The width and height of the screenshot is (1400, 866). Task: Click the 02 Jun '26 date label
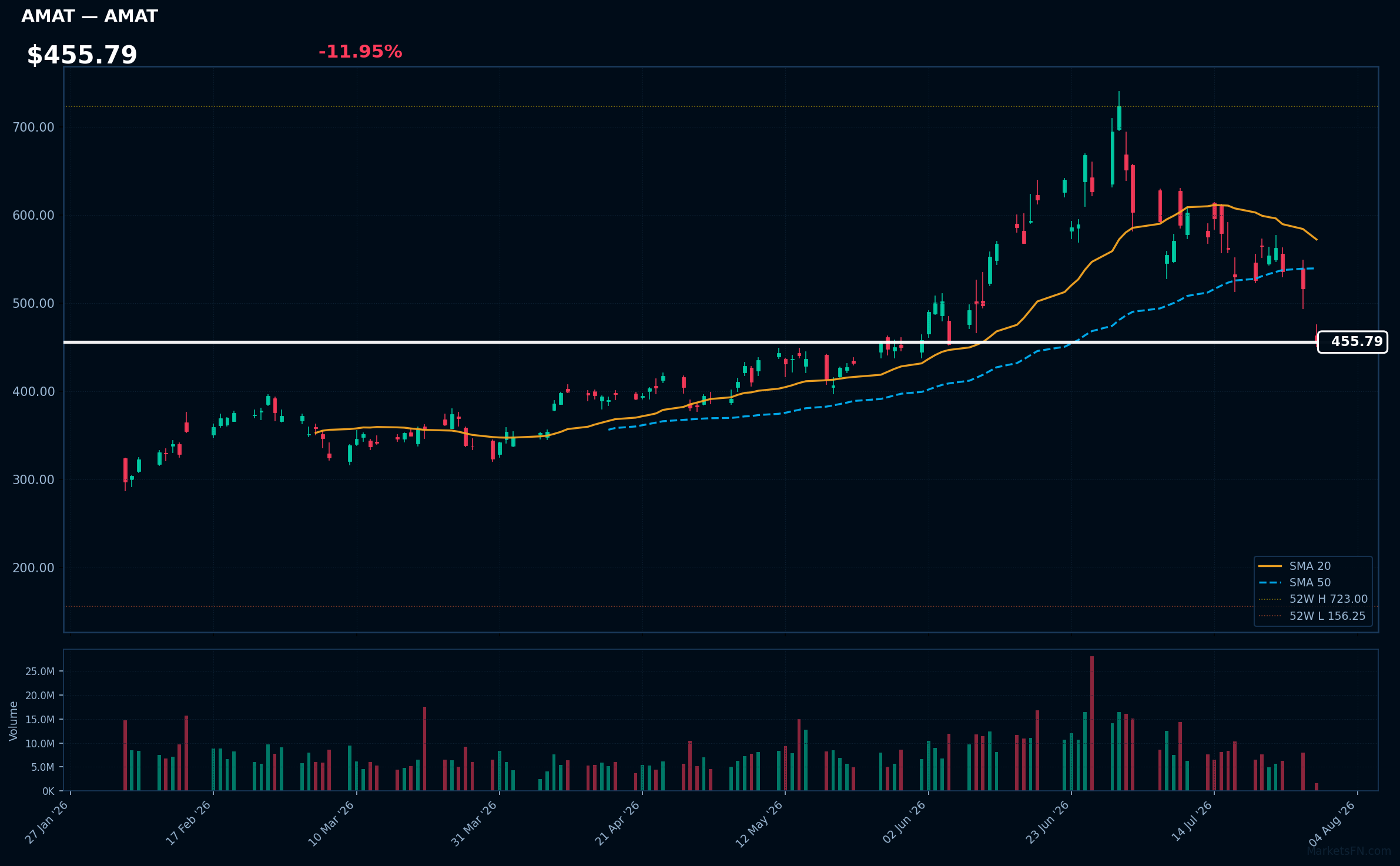(x=904, y=823)
